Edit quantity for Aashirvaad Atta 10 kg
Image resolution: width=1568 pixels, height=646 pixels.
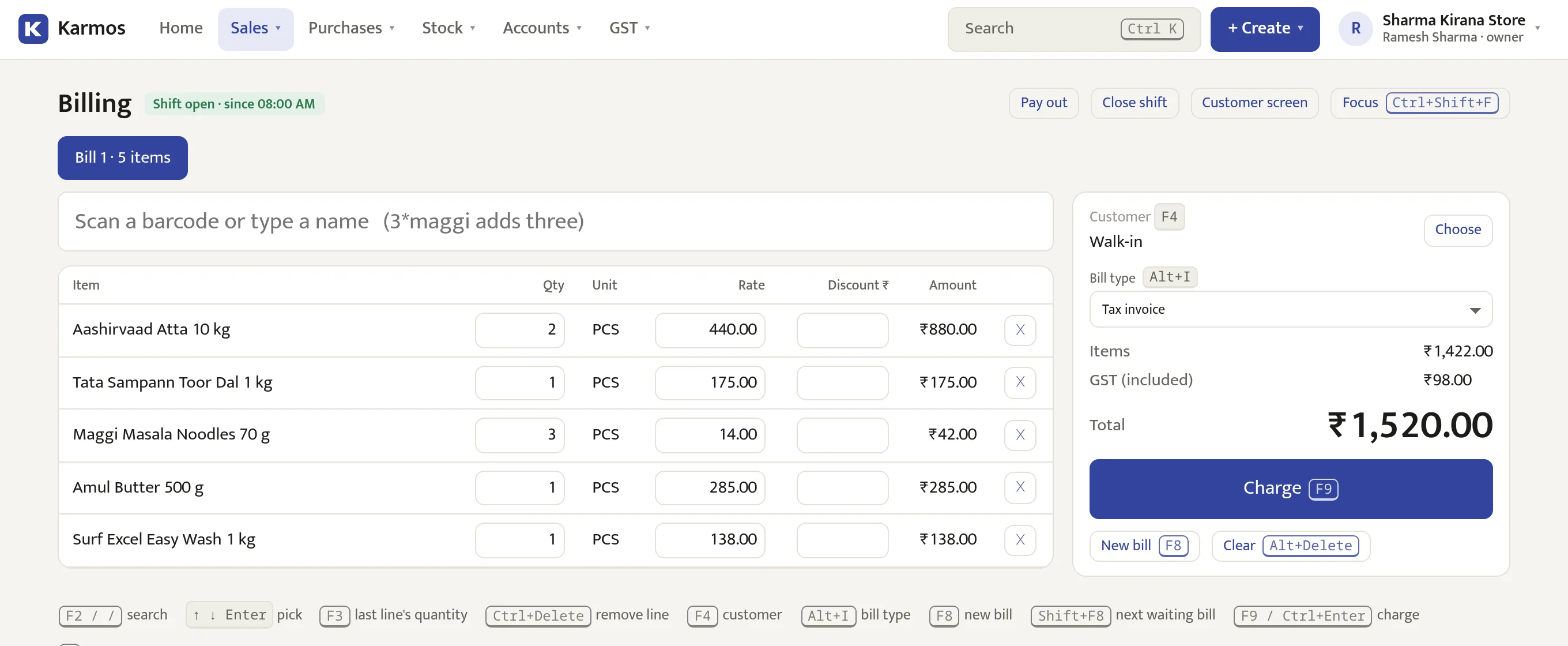pyautogui.click(x=519, y=330)
